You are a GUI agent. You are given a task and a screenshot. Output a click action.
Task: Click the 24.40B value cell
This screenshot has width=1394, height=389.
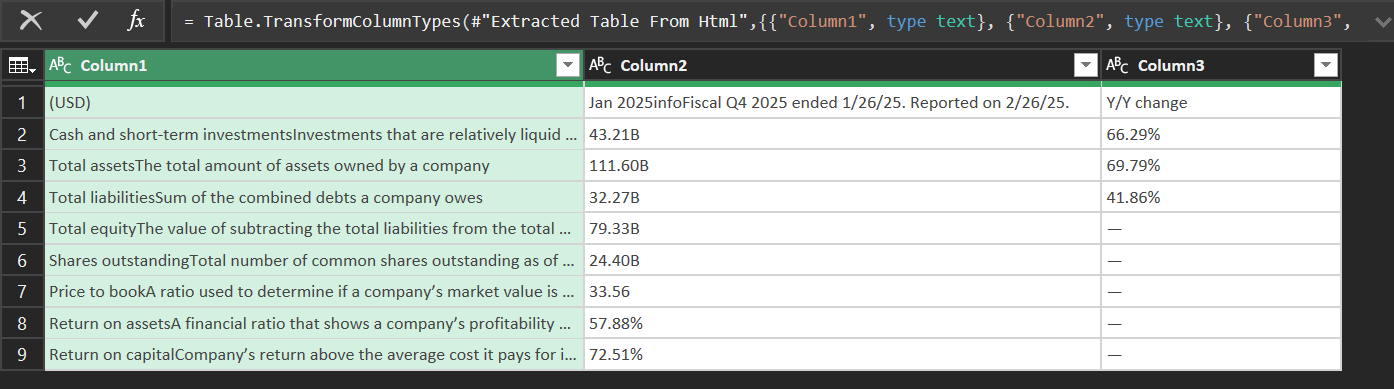pyautogui.click(x=842, y=260)
